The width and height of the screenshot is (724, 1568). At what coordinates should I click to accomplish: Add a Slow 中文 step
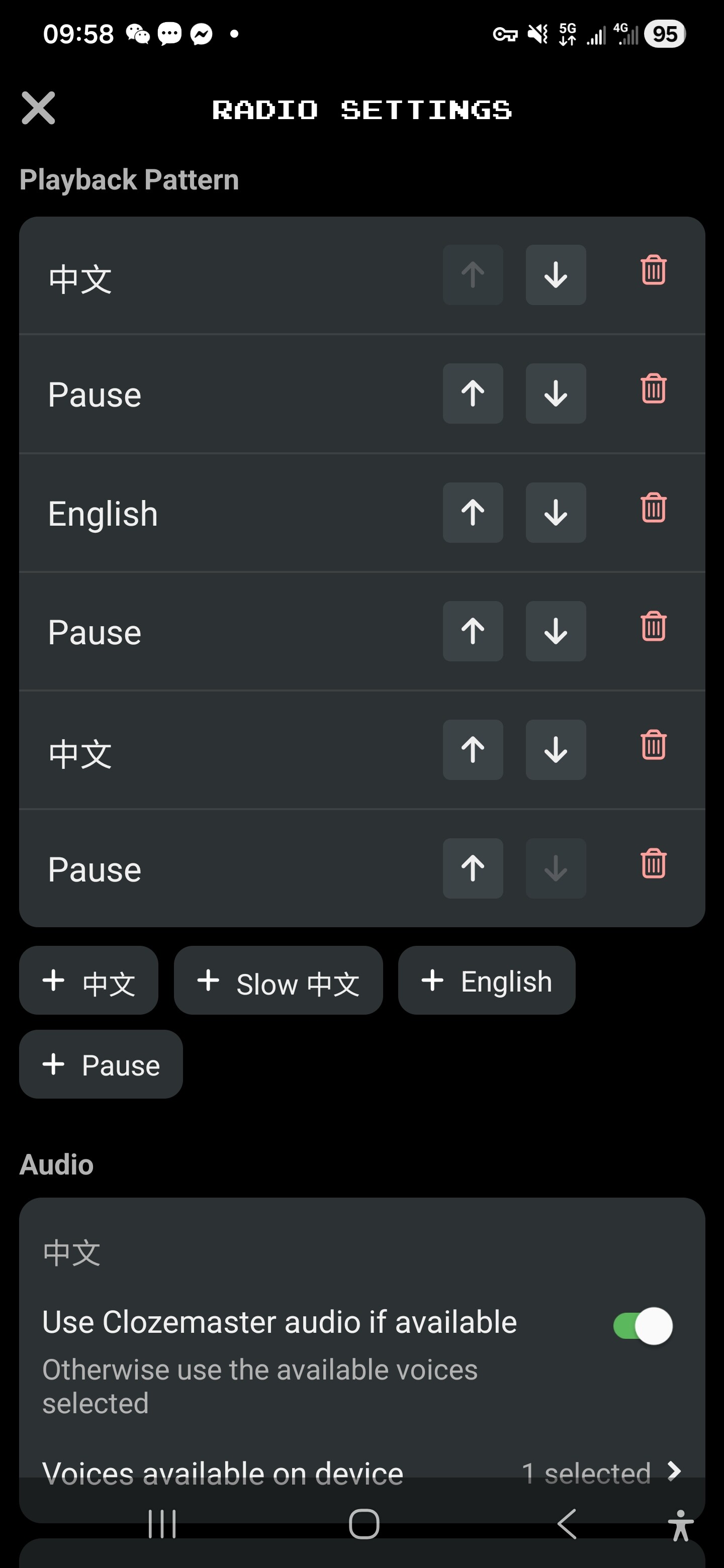pyautogui.click(x=278, y=981)
